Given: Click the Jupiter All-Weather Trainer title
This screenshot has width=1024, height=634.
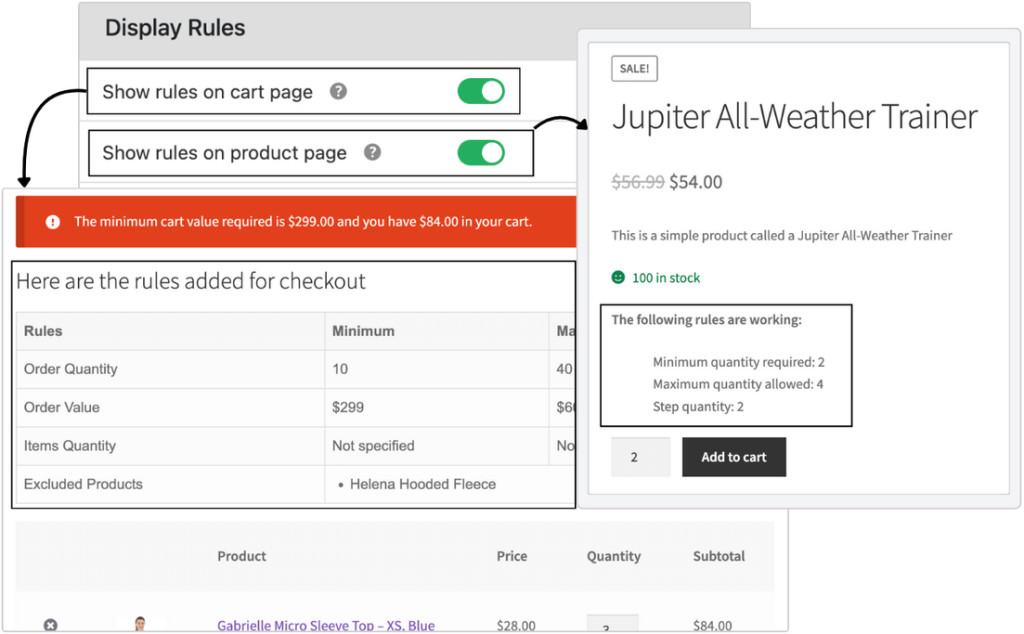Looking at the screenshot, I should coord(795,117).
